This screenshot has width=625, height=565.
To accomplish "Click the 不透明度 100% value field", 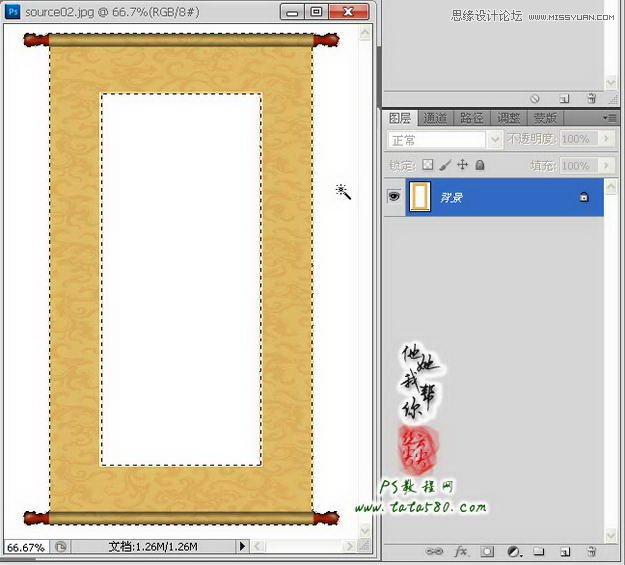I will [x=580, y=139].
